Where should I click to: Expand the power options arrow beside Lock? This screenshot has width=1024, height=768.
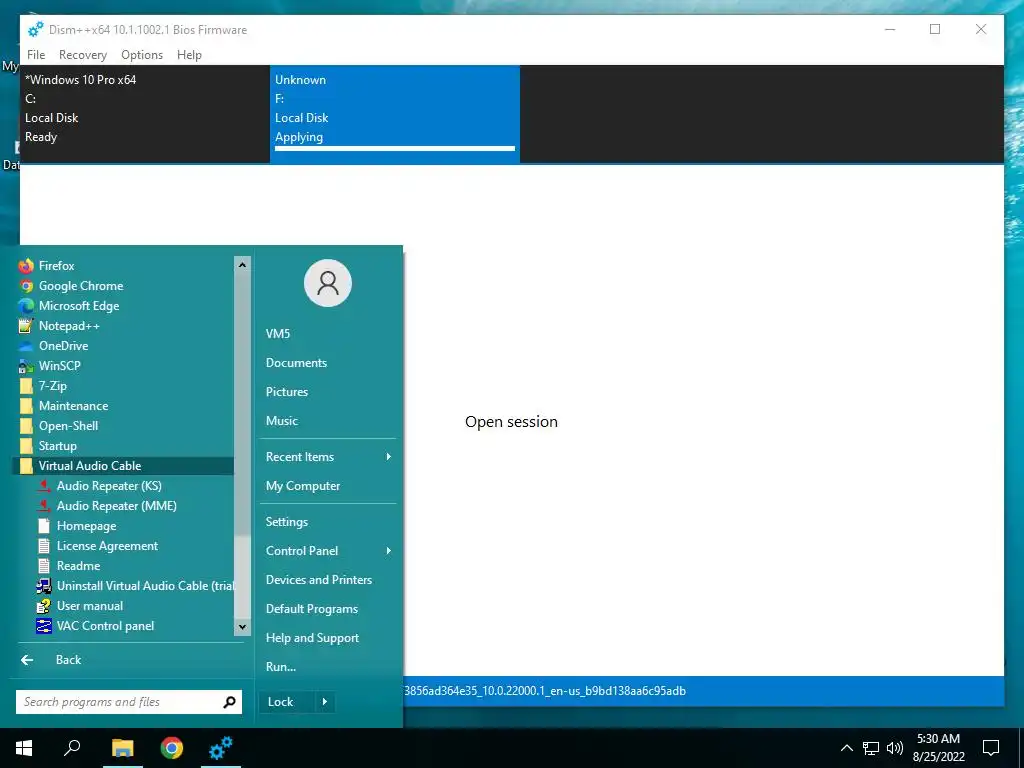pos(325,702)
